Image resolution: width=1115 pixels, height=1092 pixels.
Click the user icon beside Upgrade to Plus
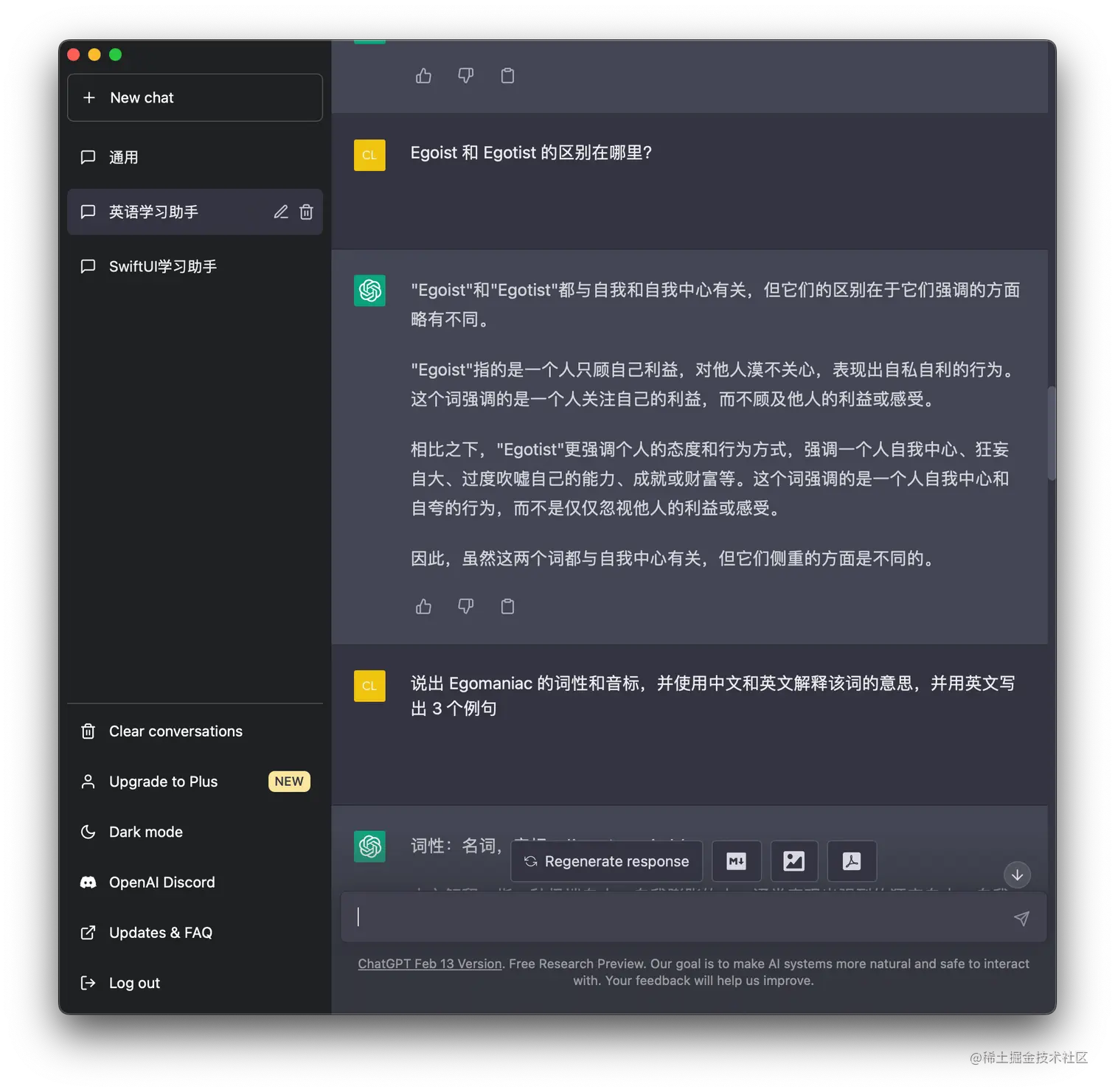pyautogui.click(x=88, y=782)
